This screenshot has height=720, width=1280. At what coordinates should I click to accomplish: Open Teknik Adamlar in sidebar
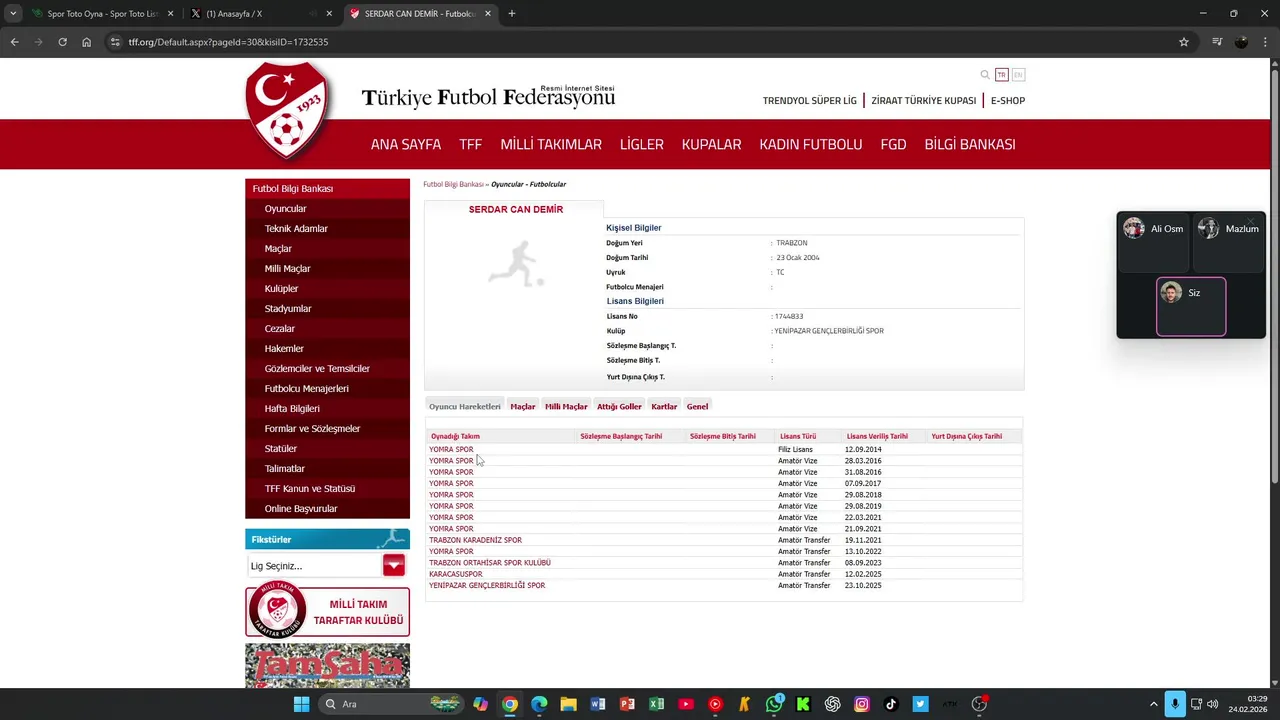click(x=296, y=229)
